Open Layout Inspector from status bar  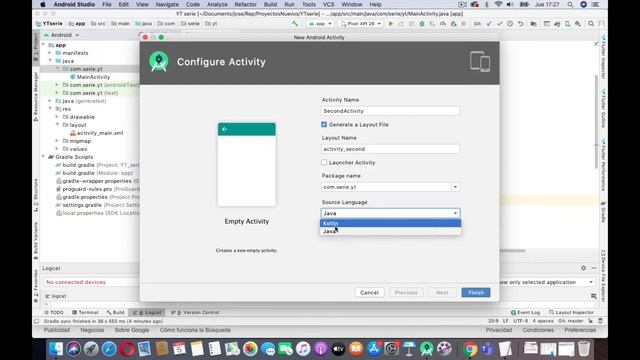571,312
